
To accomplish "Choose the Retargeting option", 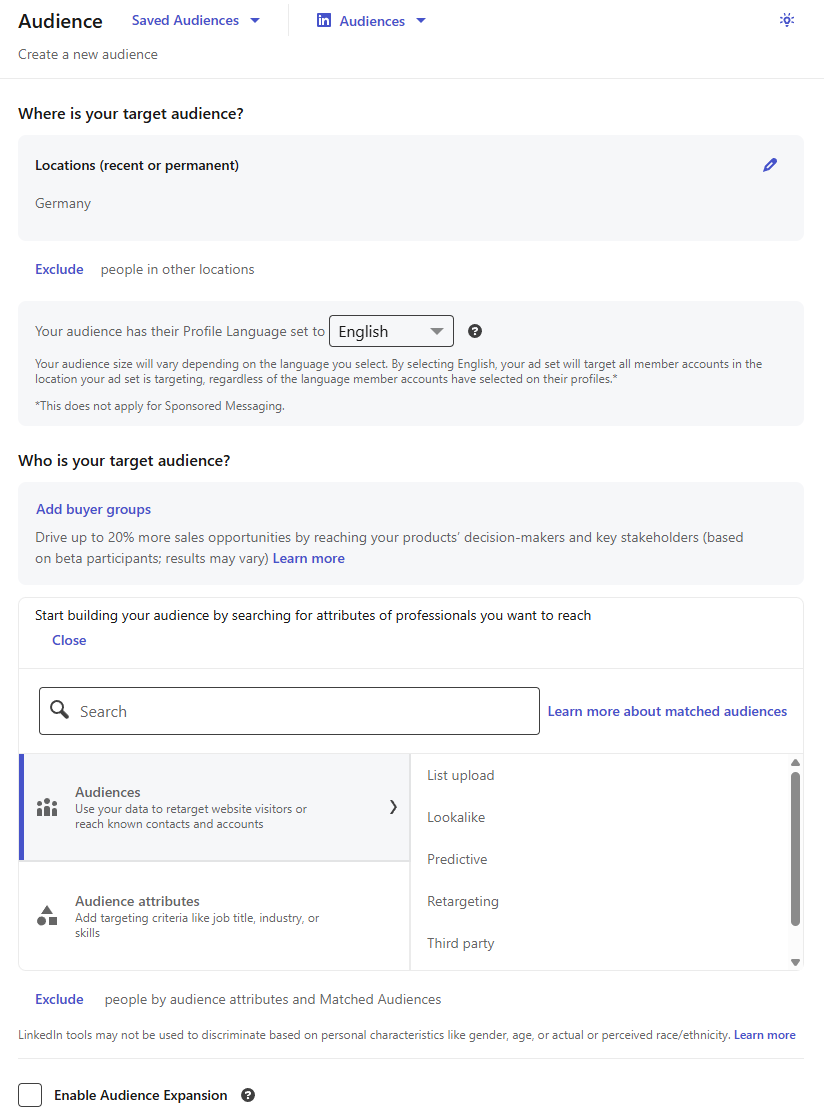I will coord(462,901).
